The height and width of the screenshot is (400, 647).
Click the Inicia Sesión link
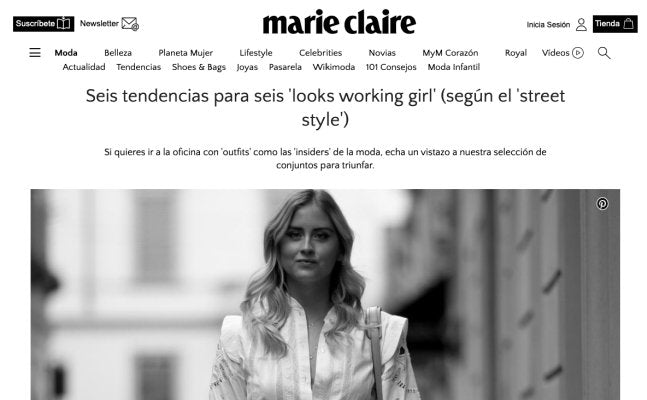[548, 25]
